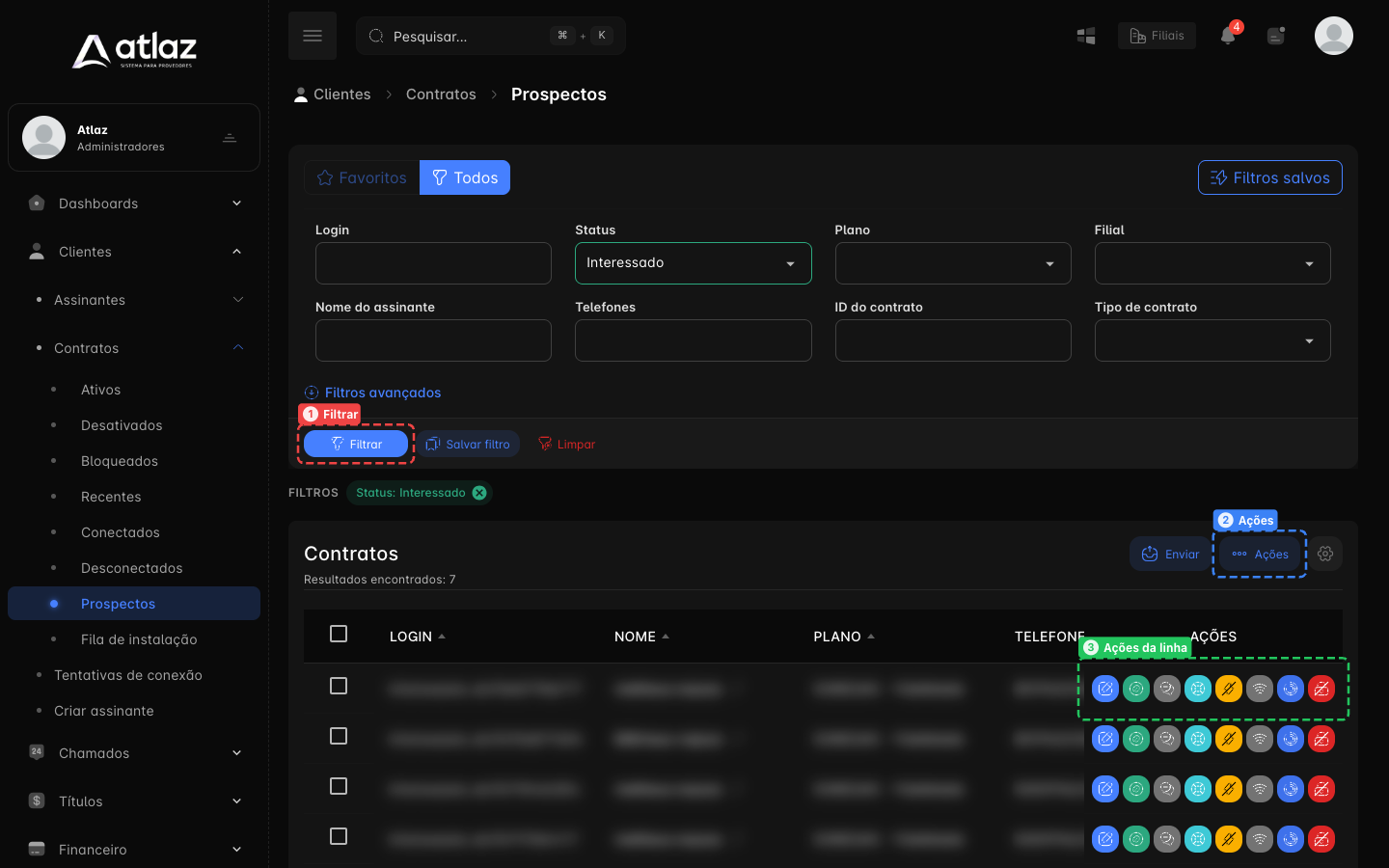The width and height of the screenshot is (1389, 868).
Task: Focus the Nome do assinante input field
Action: [x=433, y=340]
